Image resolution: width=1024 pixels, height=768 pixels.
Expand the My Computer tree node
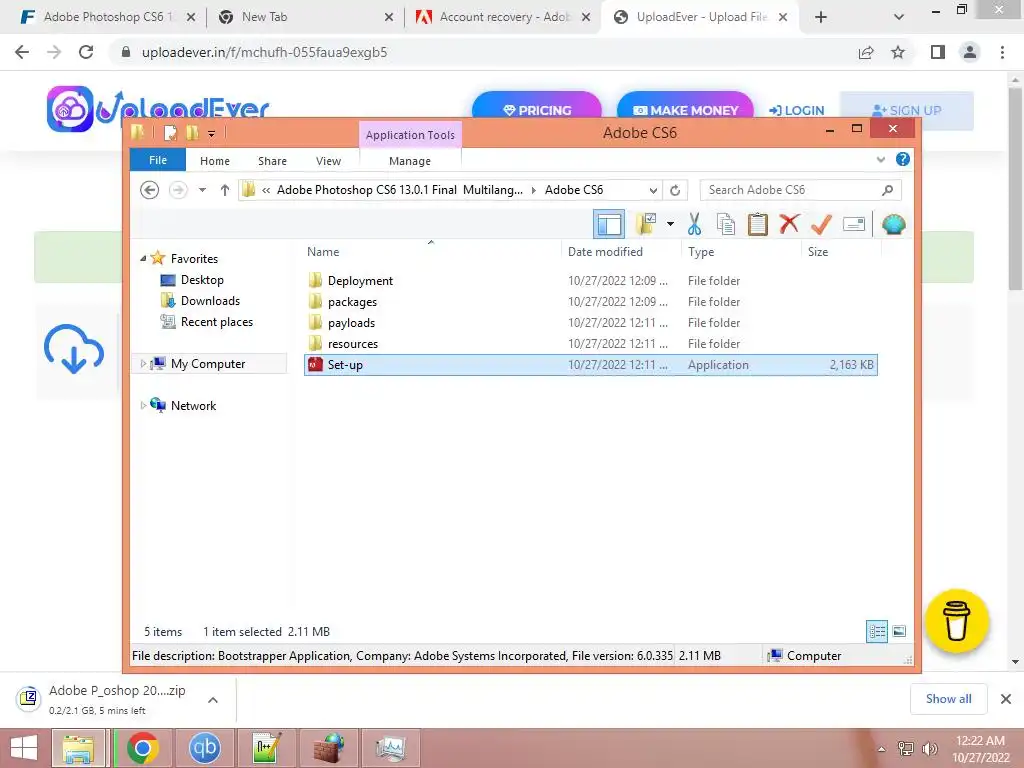(143, 364)
